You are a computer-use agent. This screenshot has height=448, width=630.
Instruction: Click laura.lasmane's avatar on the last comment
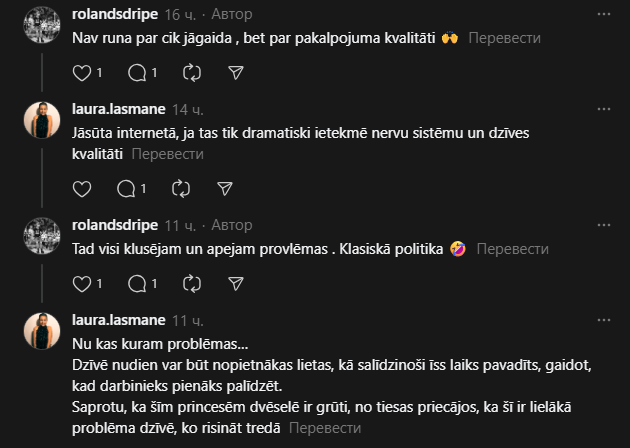click(42, 331)
